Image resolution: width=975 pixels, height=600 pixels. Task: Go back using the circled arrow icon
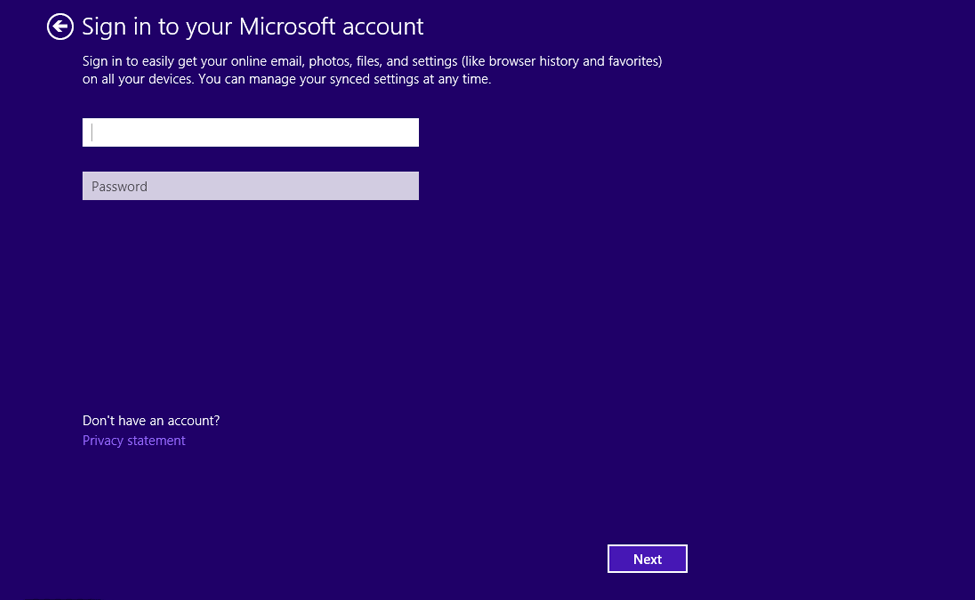click(x=60, y=27)
